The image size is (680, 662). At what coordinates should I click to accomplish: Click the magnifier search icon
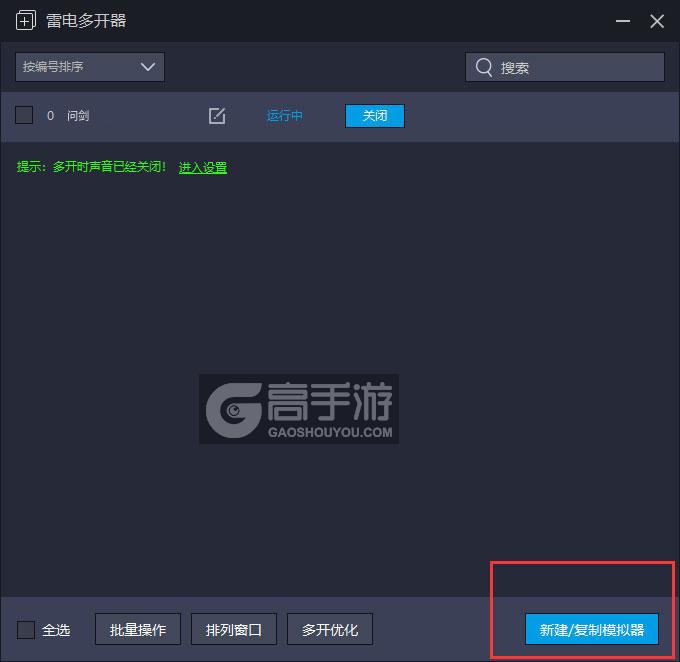[484, 67]
